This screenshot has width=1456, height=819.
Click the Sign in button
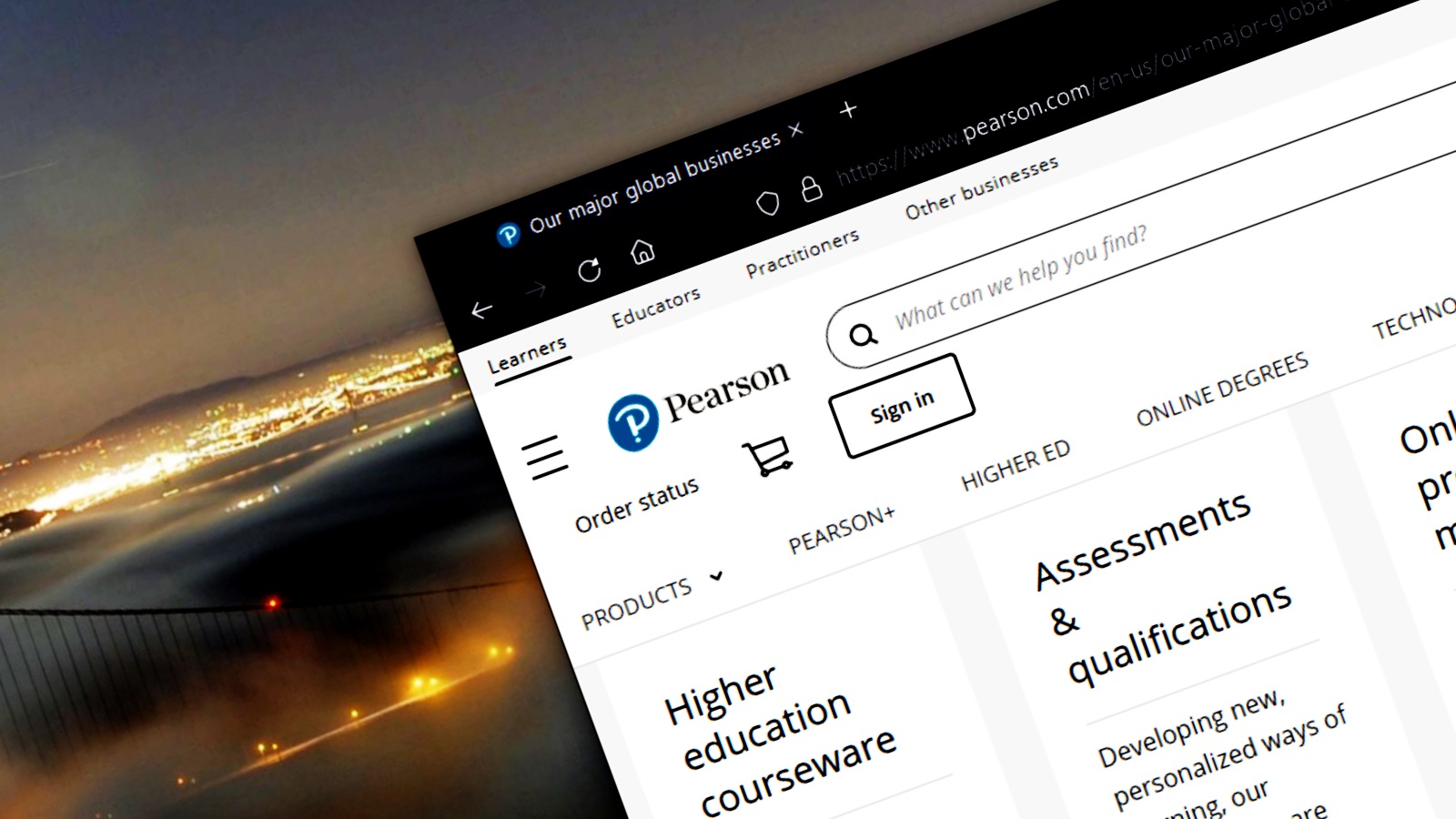pyautogui.click(x=902, y=406)
